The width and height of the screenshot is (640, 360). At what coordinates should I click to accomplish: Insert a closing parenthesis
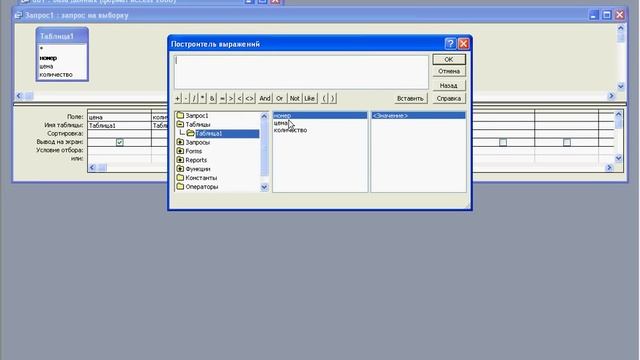pyautogui.click(x=333, y=98)
